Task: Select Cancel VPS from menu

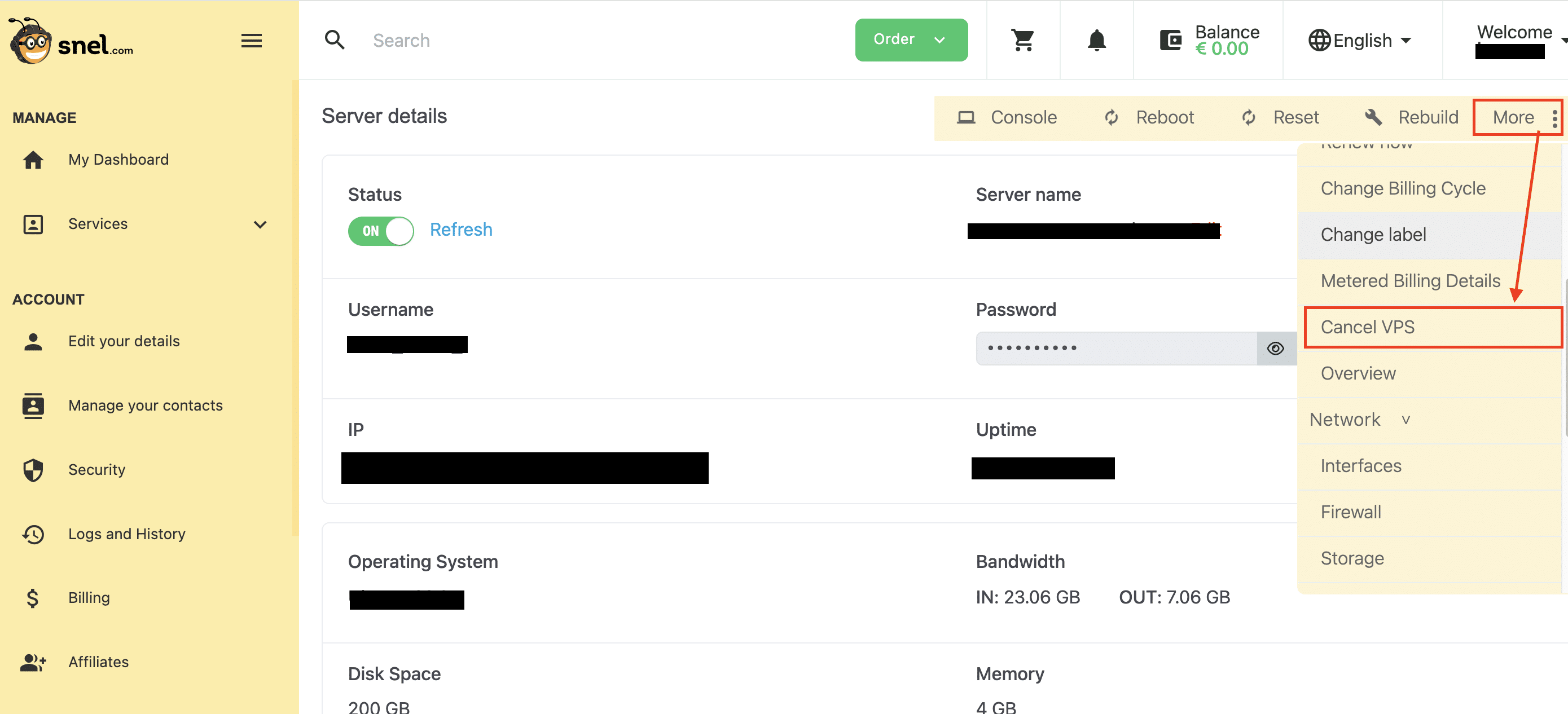Action: [x=1368, y=327]
